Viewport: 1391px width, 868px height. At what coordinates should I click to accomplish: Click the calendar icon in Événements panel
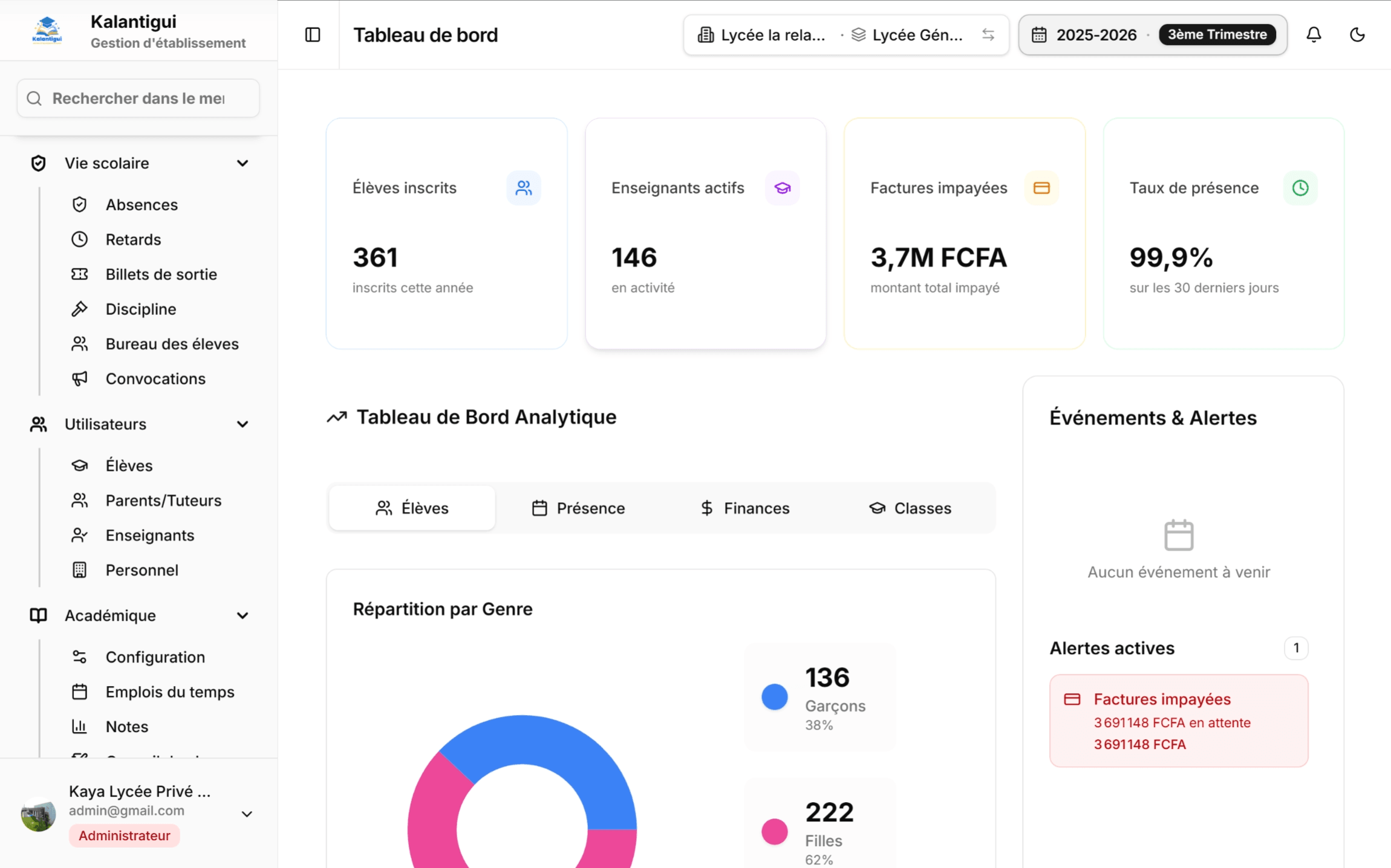(1179, 535)
